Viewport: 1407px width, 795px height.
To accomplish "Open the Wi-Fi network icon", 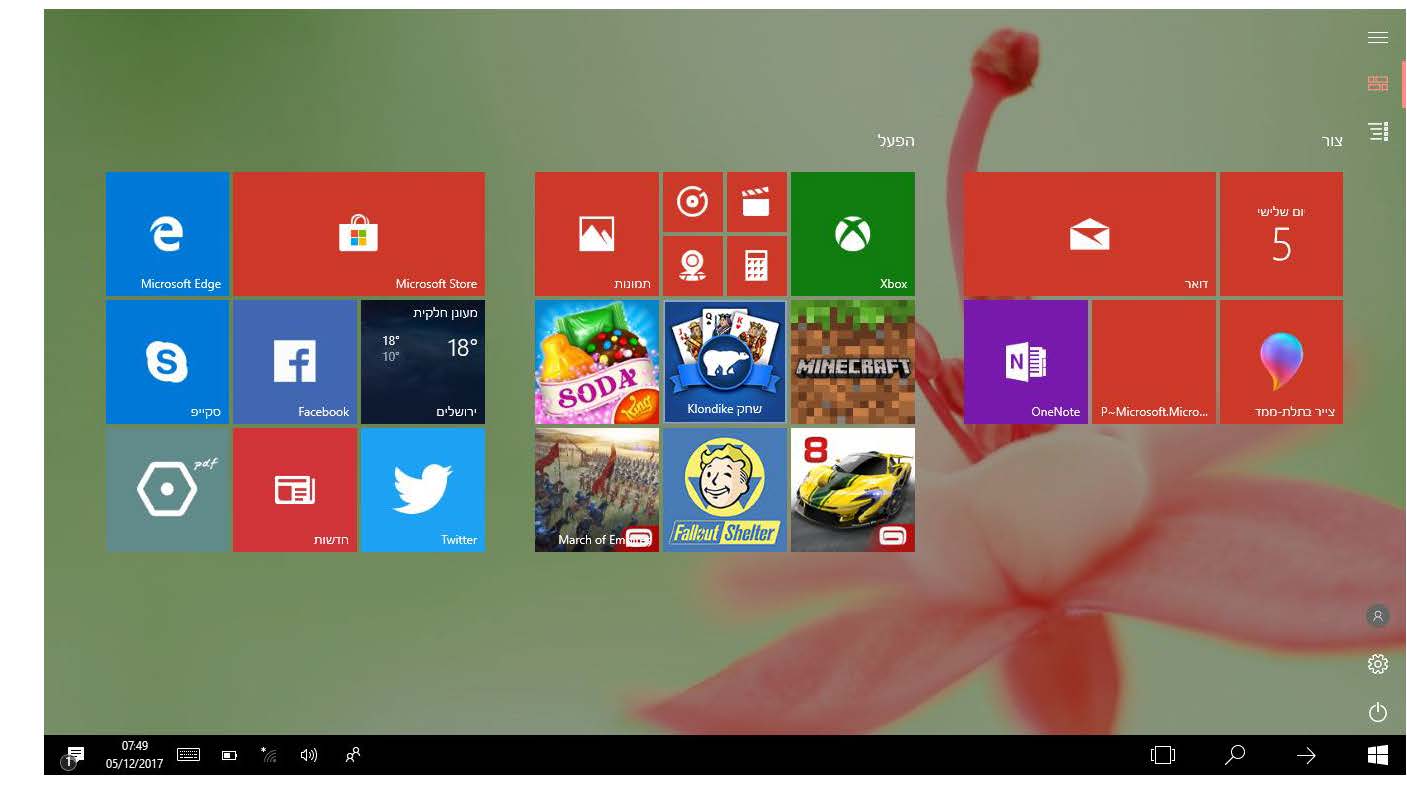I will tap(269, 755).
